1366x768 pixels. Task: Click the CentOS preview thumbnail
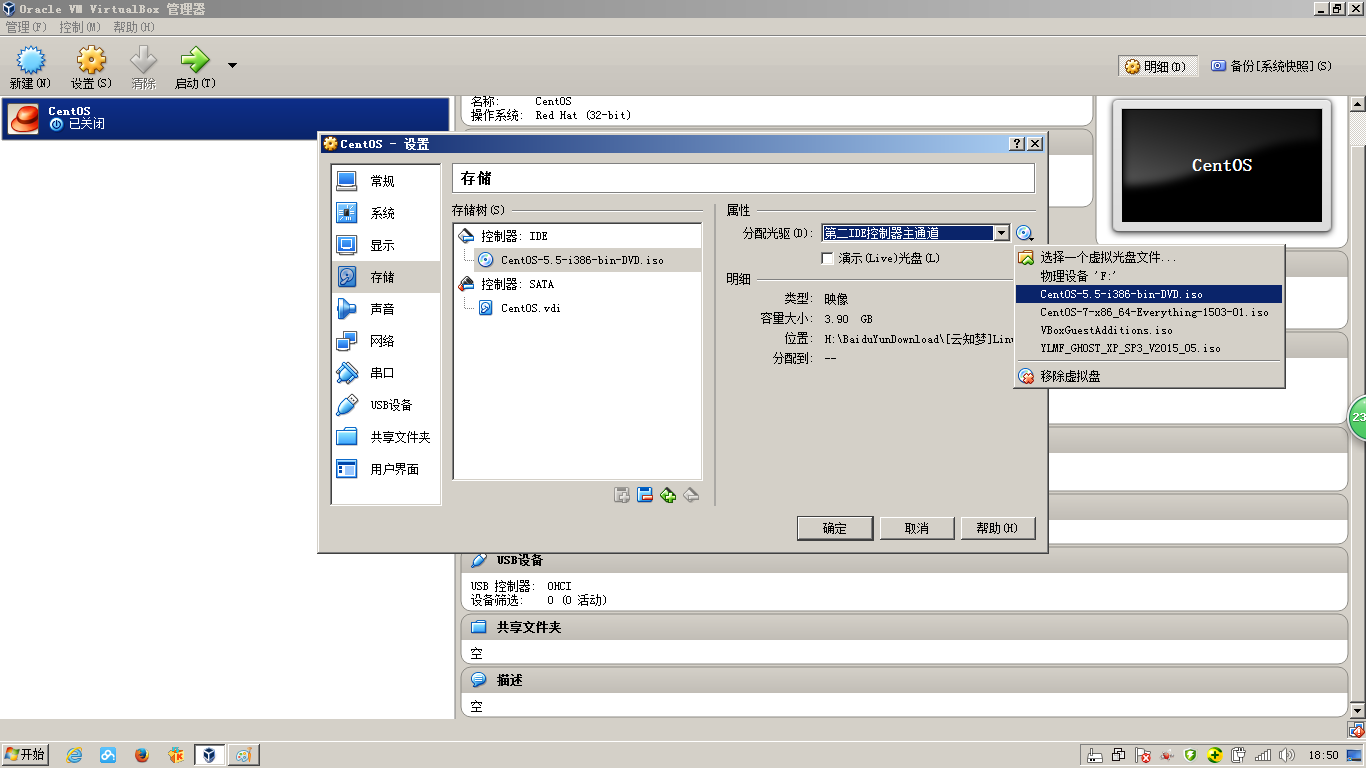tap(1222, 165)
